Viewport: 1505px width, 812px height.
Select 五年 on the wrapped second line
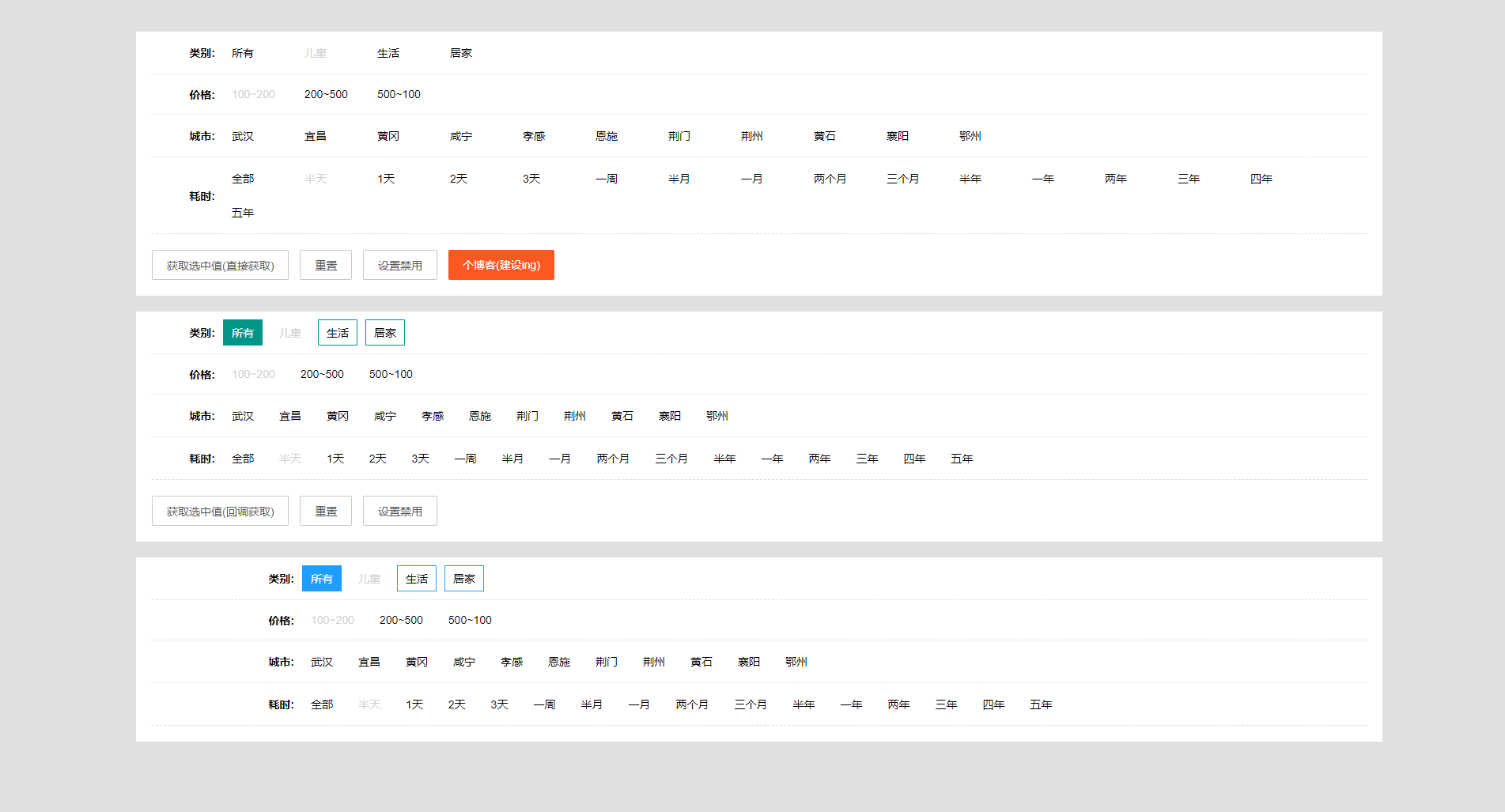(242, 213)
